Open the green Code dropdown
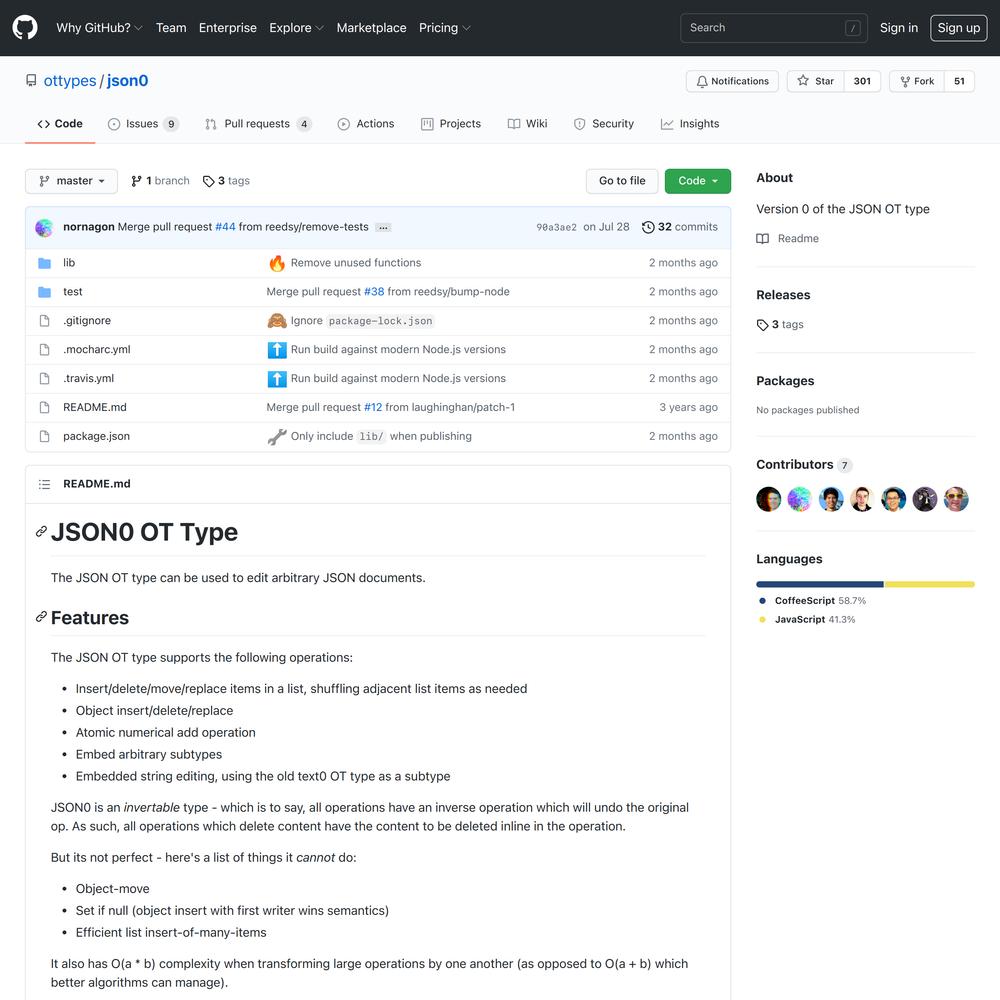Screen dimensions: 1000x1000 pos(698,181)
